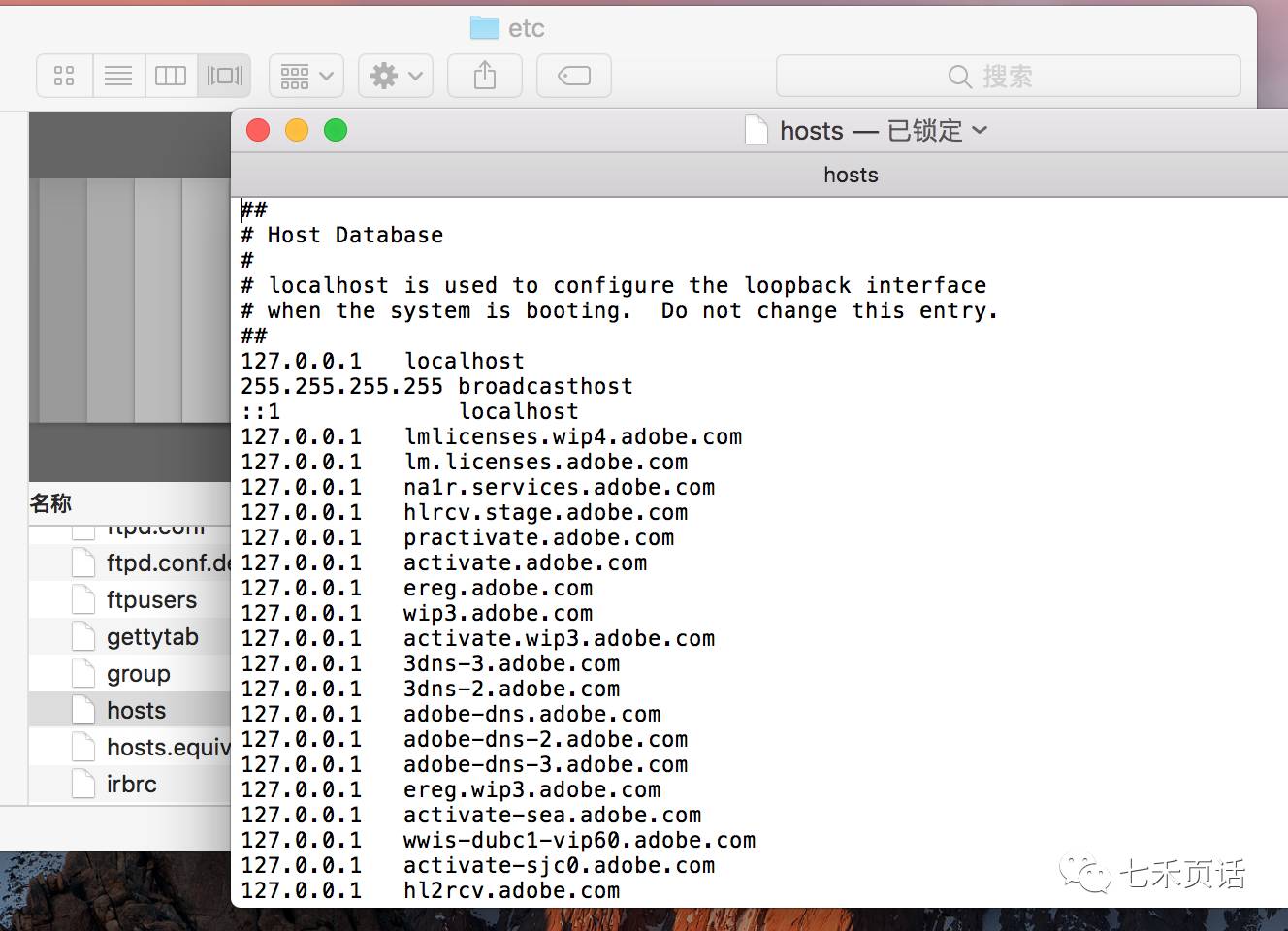The height and width of the screenshot is (931, 1288).
Task: Switch Finder to icon view
Action: click(x=64, y=76)
